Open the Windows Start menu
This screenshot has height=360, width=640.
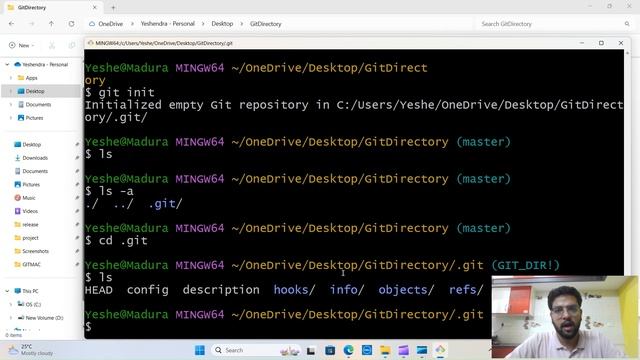(x=200, y=350)
